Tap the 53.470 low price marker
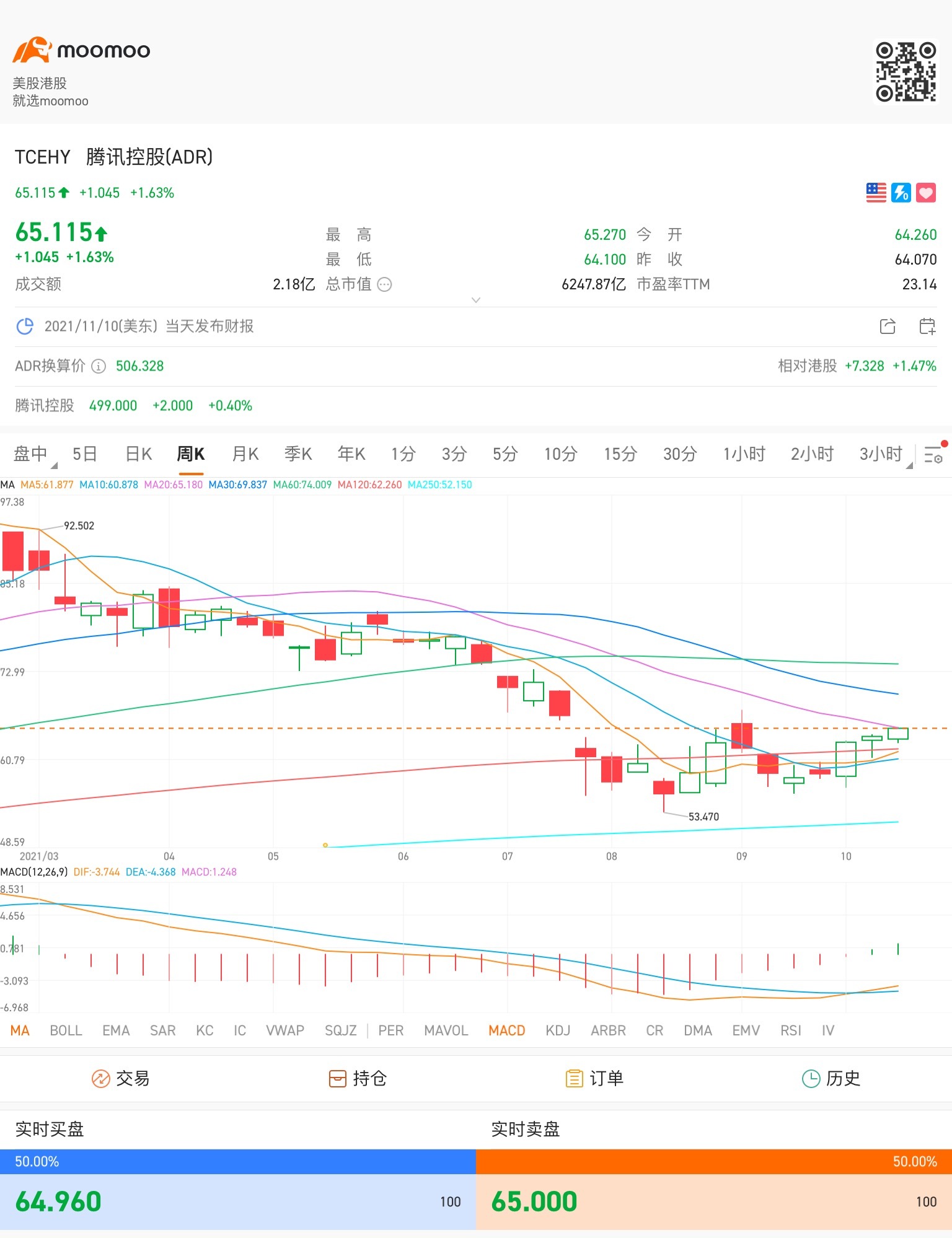 tap(703, 817)
